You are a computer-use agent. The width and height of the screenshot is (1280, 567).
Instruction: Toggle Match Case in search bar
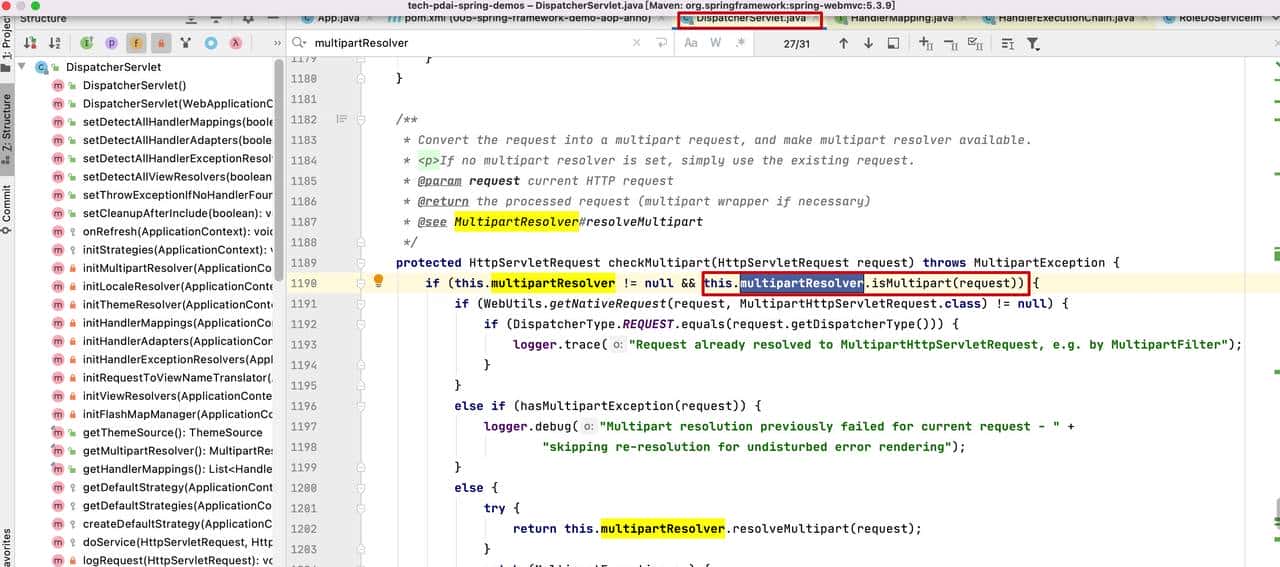coord(691,43)
